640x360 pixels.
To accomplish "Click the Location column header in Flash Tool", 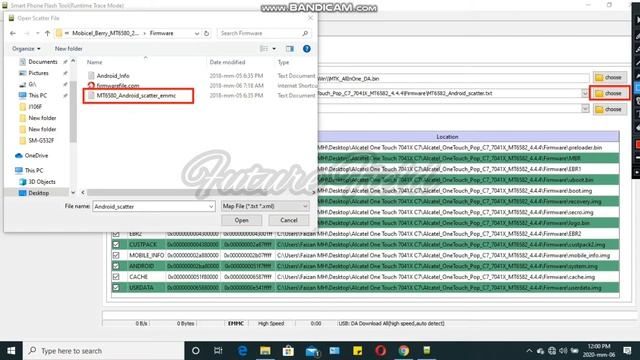I will tap(447, 137).
